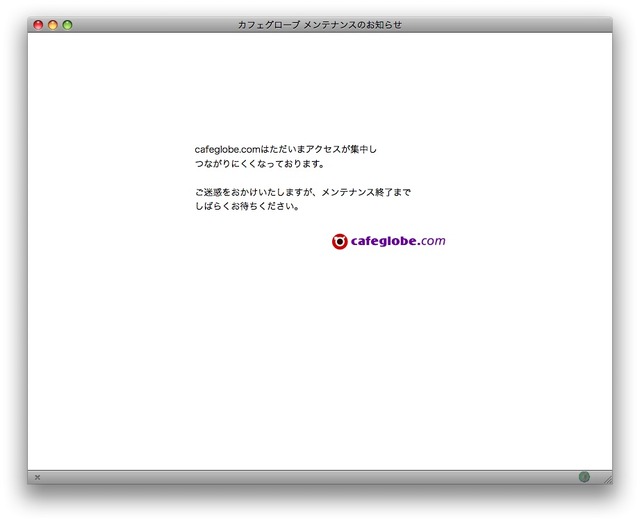Click the blank title bar between buttons and title

[x=150, y=25]
